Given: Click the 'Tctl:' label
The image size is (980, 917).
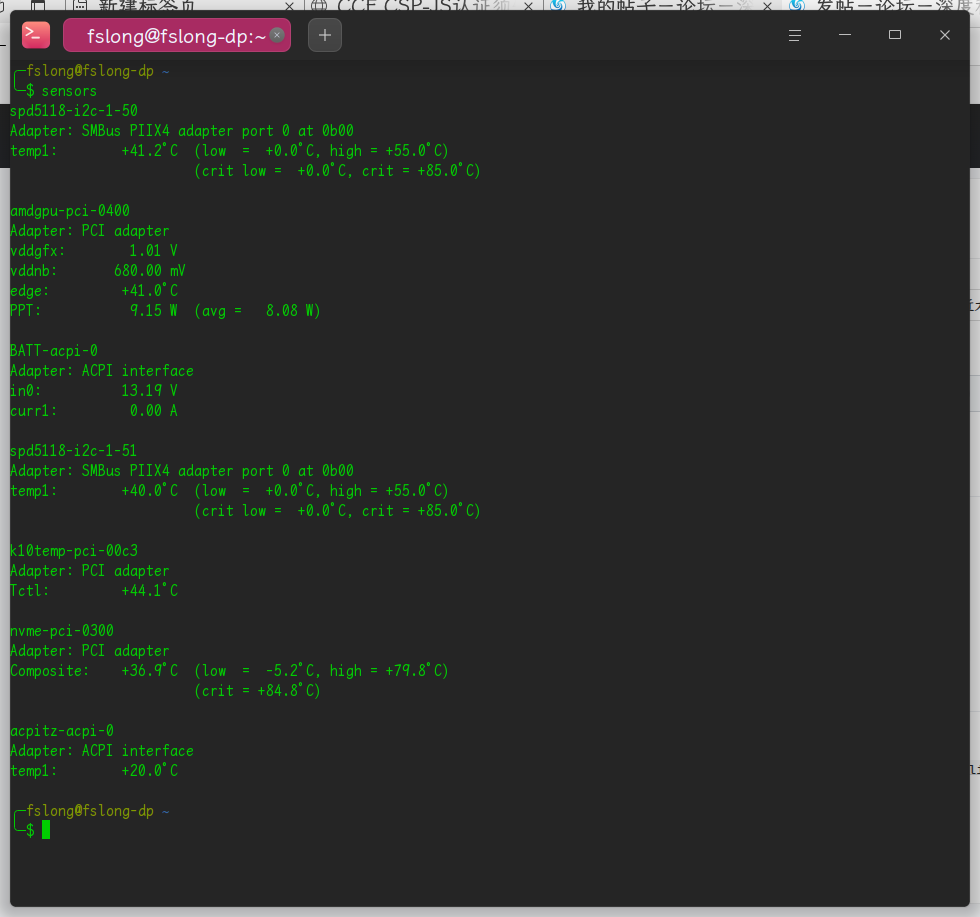Looking at the screenshot, I should (29, 591).
